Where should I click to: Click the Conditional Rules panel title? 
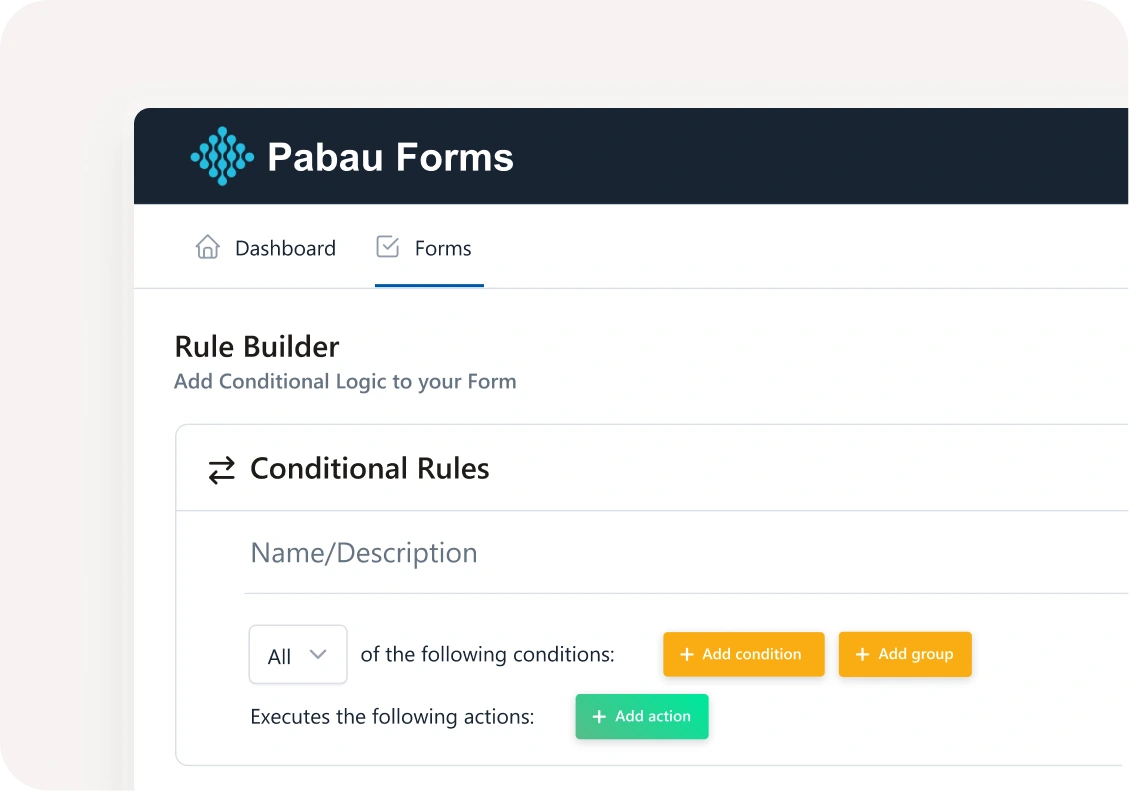click(x=369, y=469)
